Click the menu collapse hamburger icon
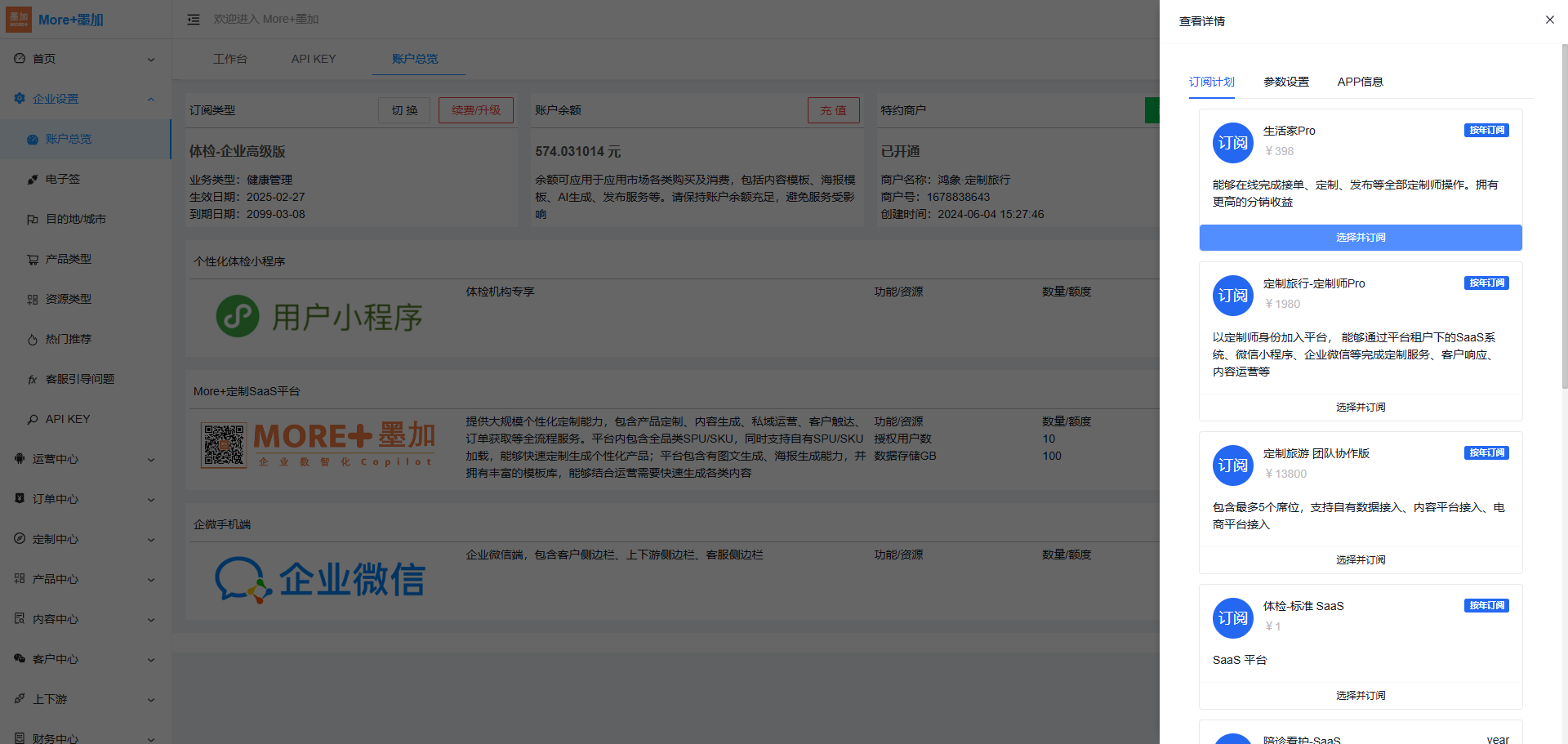This screenshot has width=1568, height=744. point(194,20)
